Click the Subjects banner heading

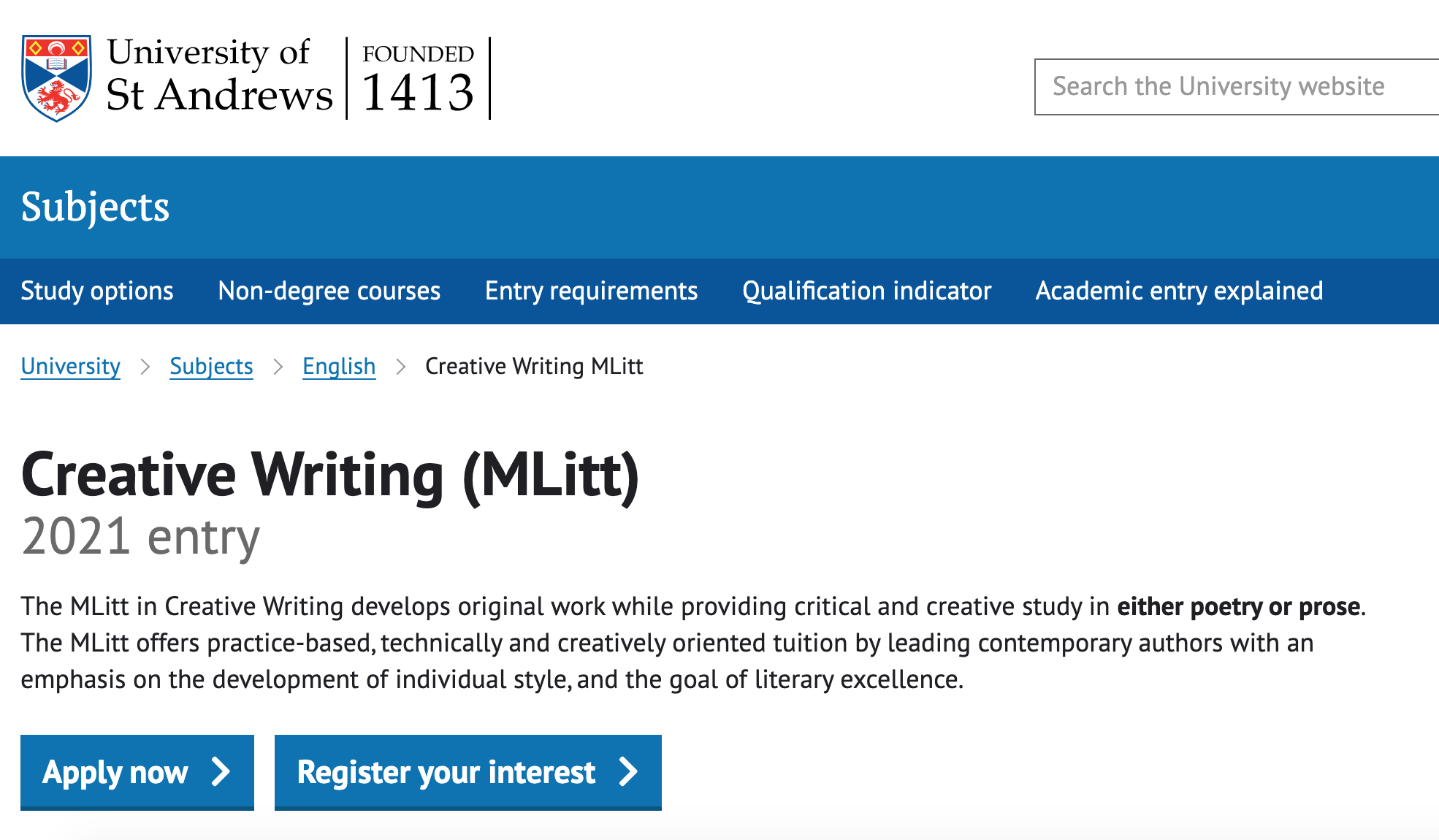pos(96,207)
